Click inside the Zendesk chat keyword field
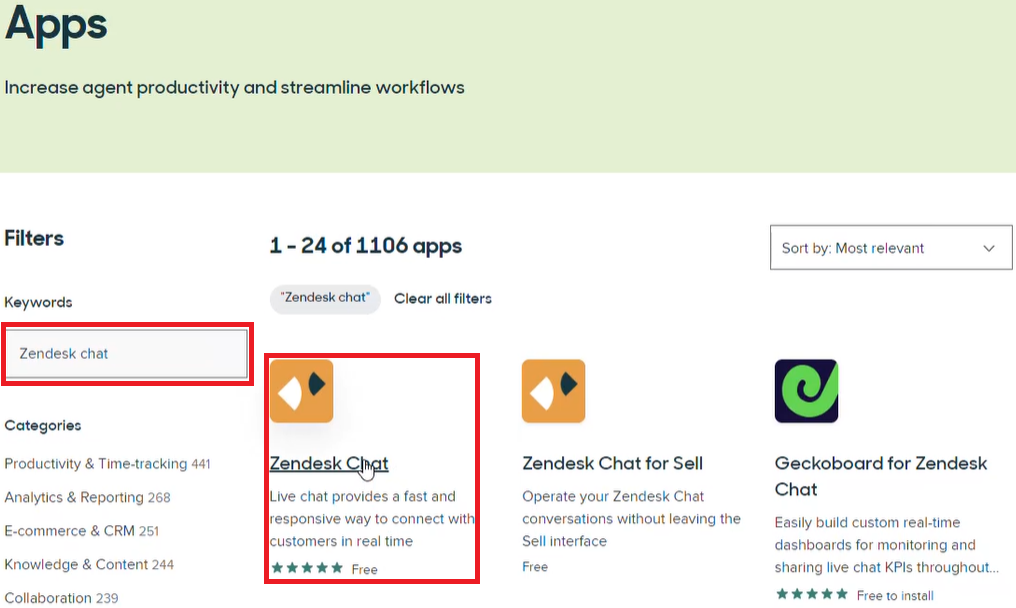This screenshot has height=608, width=1016. 126,353
